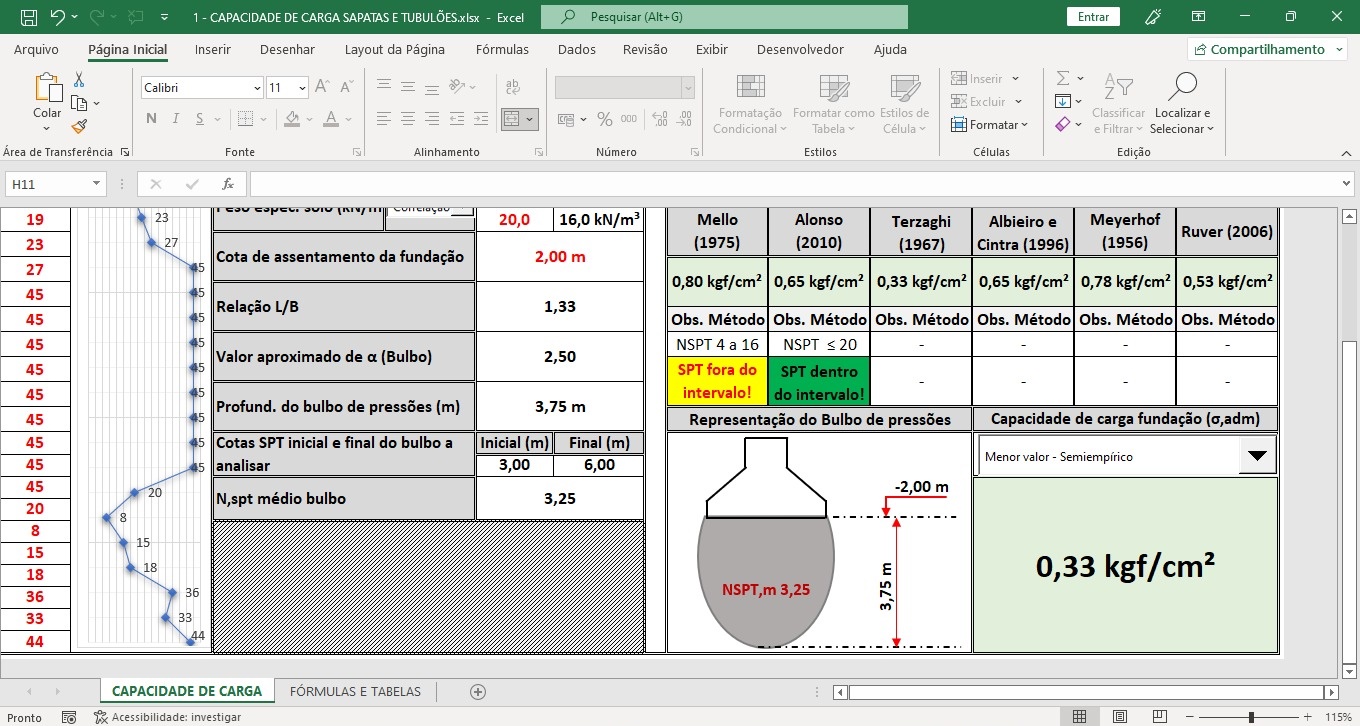The height and width of the screenshot is (726, 1360).
Task: Open the Arquivo menu
Action: click(36, 49)
